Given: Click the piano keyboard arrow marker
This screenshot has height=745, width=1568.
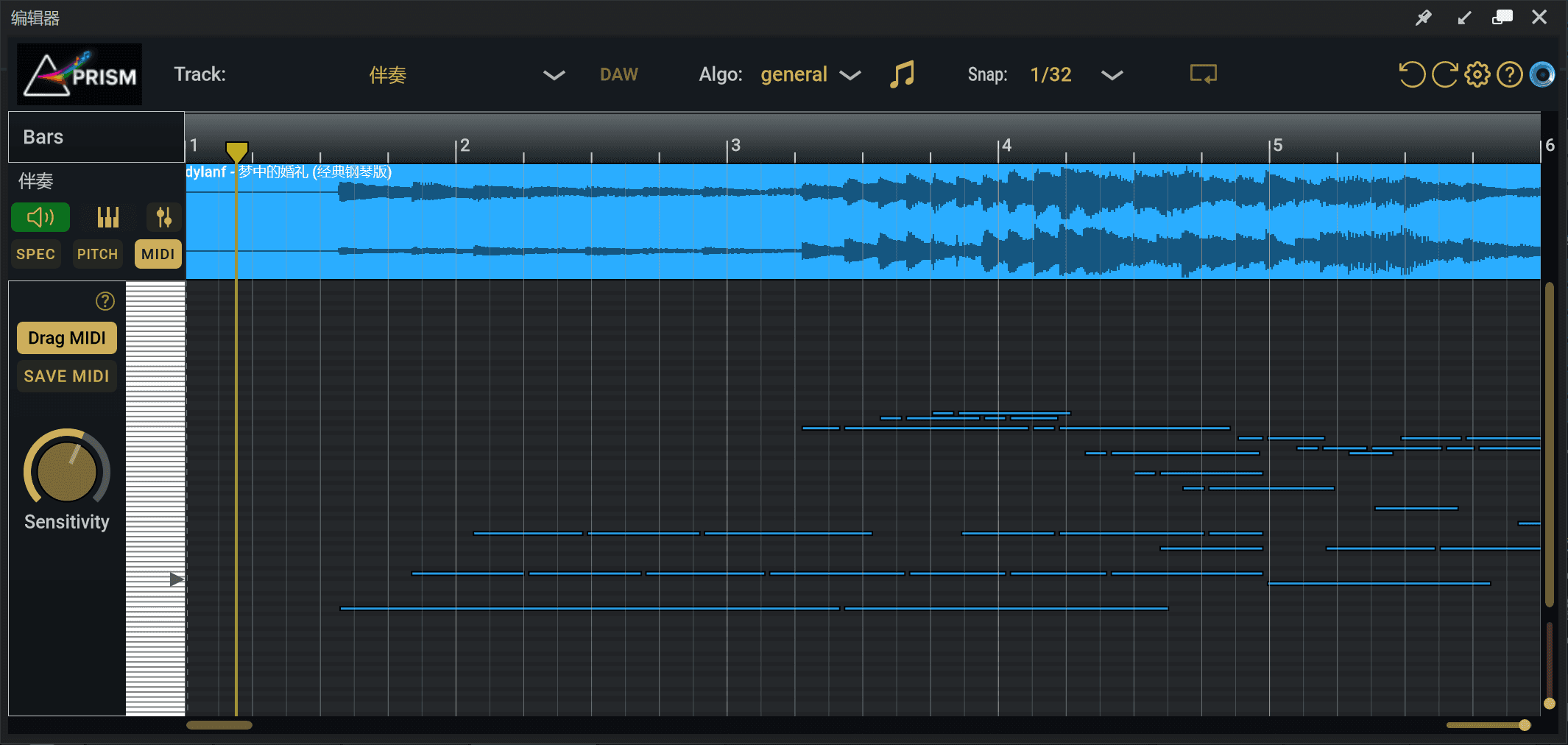Looking at the screenshot, I should [177, 579].
